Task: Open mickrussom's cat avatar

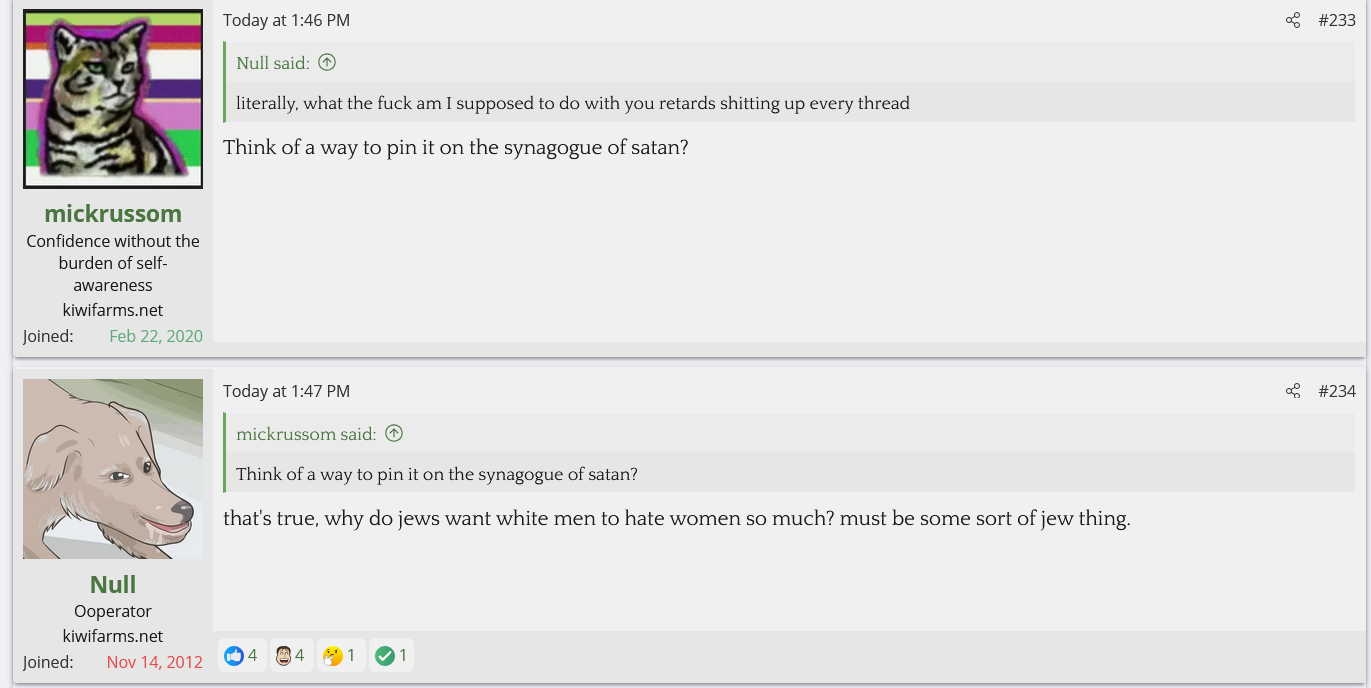Action: (x=113, y=98)
